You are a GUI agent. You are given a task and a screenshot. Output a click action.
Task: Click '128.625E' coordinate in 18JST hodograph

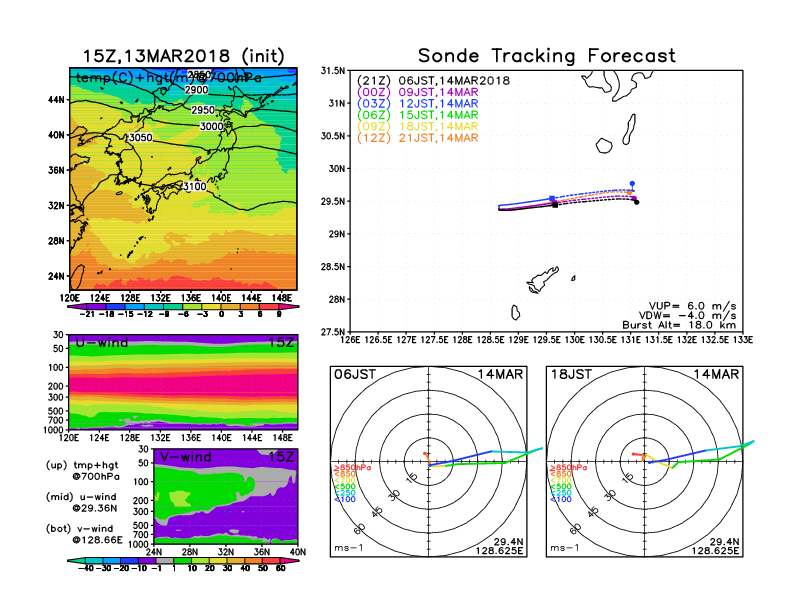click(x=715, y=551)
